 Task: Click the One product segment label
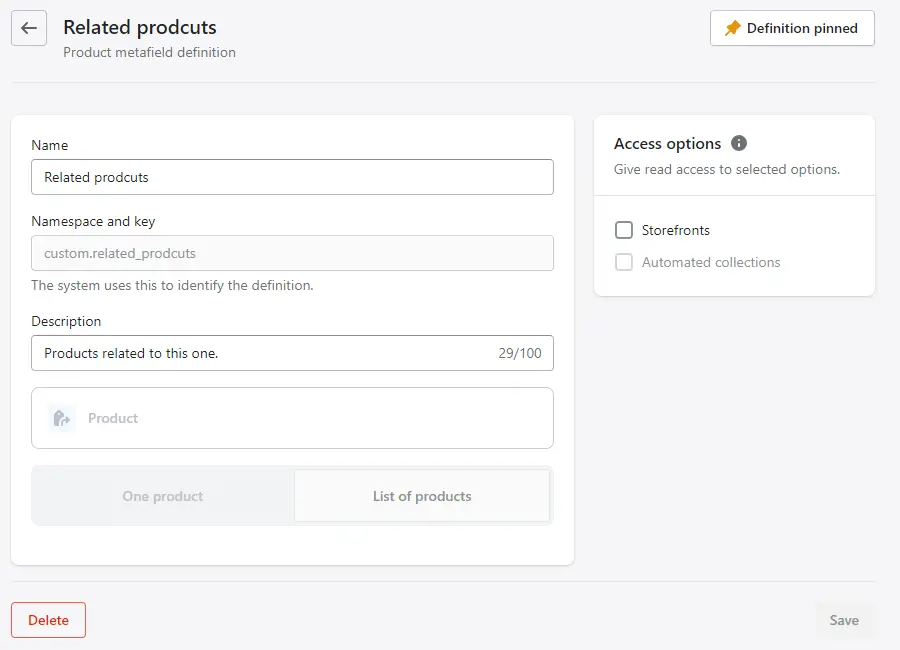162,496
